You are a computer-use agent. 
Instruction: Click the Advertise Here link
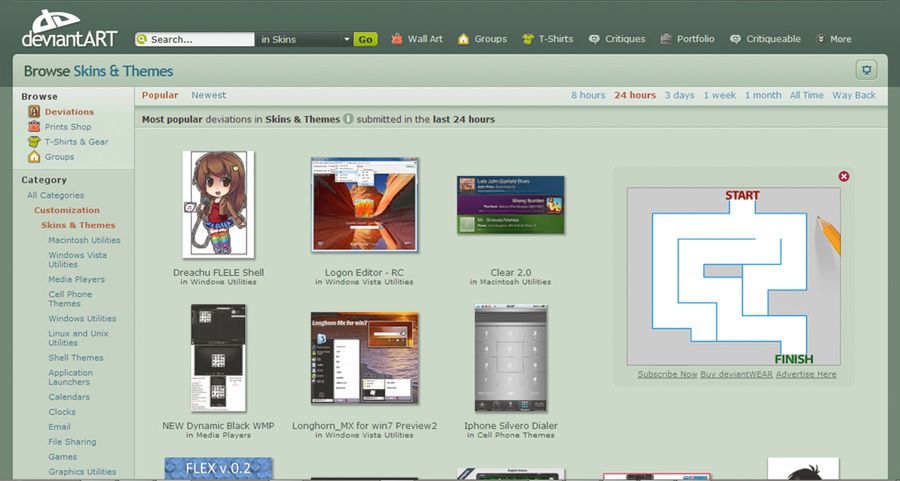coord(806,374)
